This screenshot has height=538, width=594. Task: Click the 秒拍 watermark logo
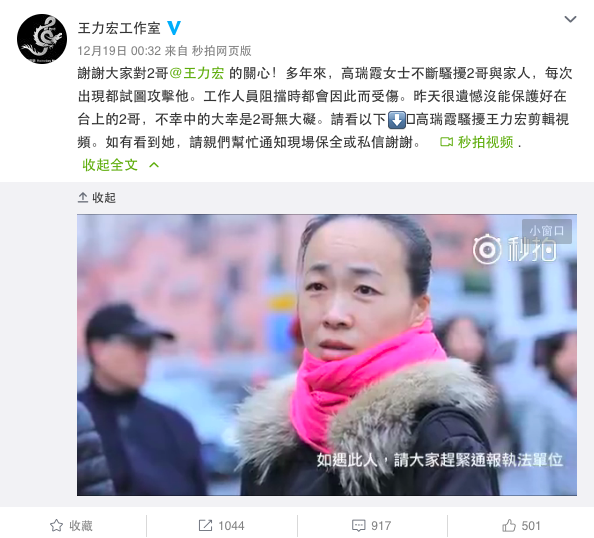514,249
